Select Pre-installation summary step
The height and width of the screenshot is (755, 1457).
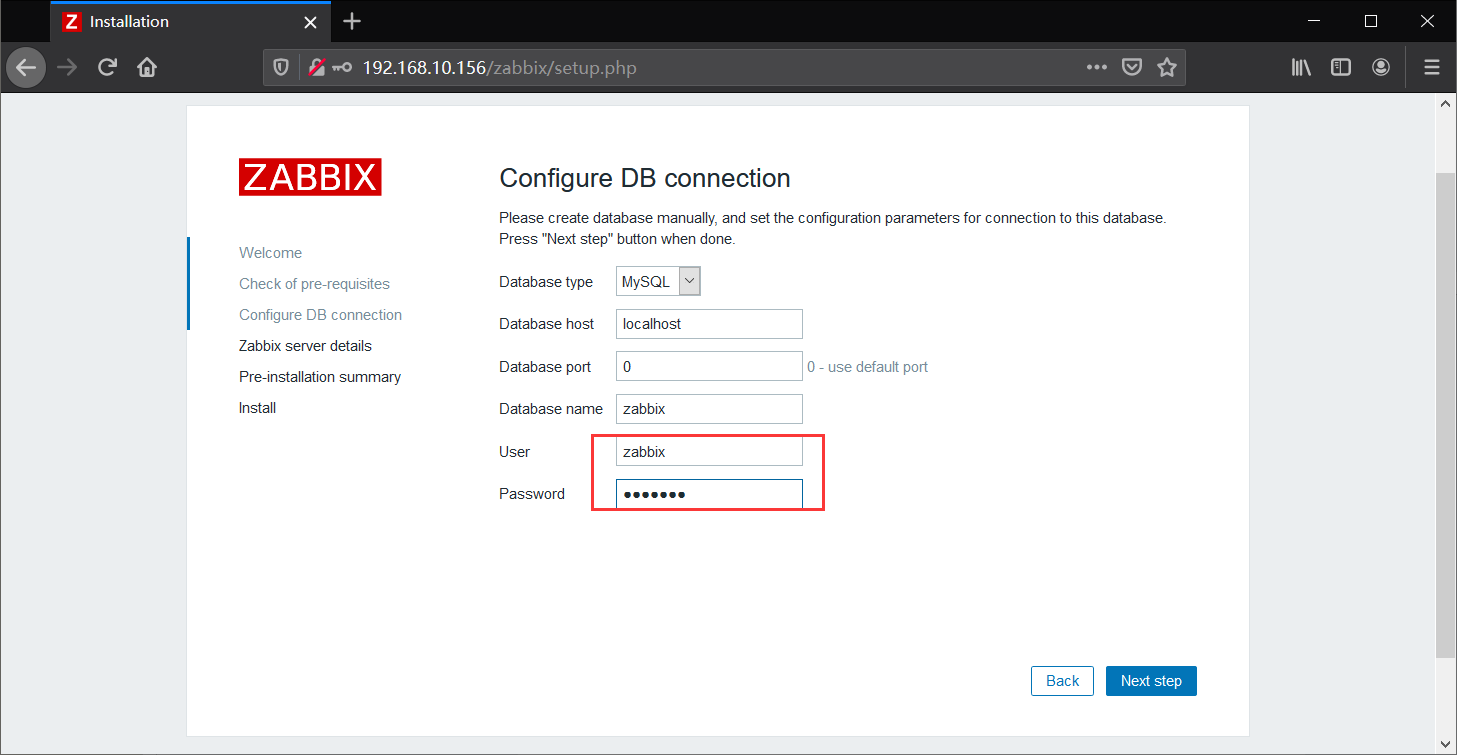click(x=320, y=377)
